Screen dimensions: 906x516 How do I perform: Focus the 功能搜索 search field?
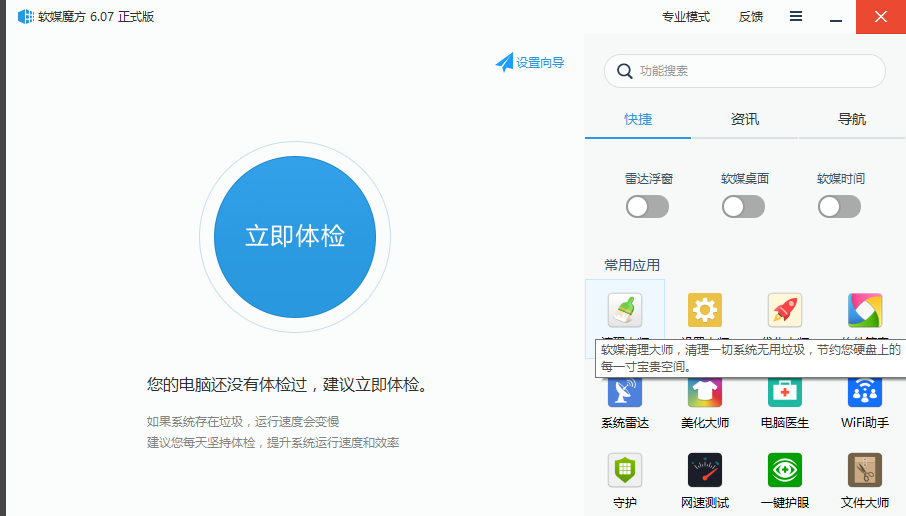click(x=745, y=71)
